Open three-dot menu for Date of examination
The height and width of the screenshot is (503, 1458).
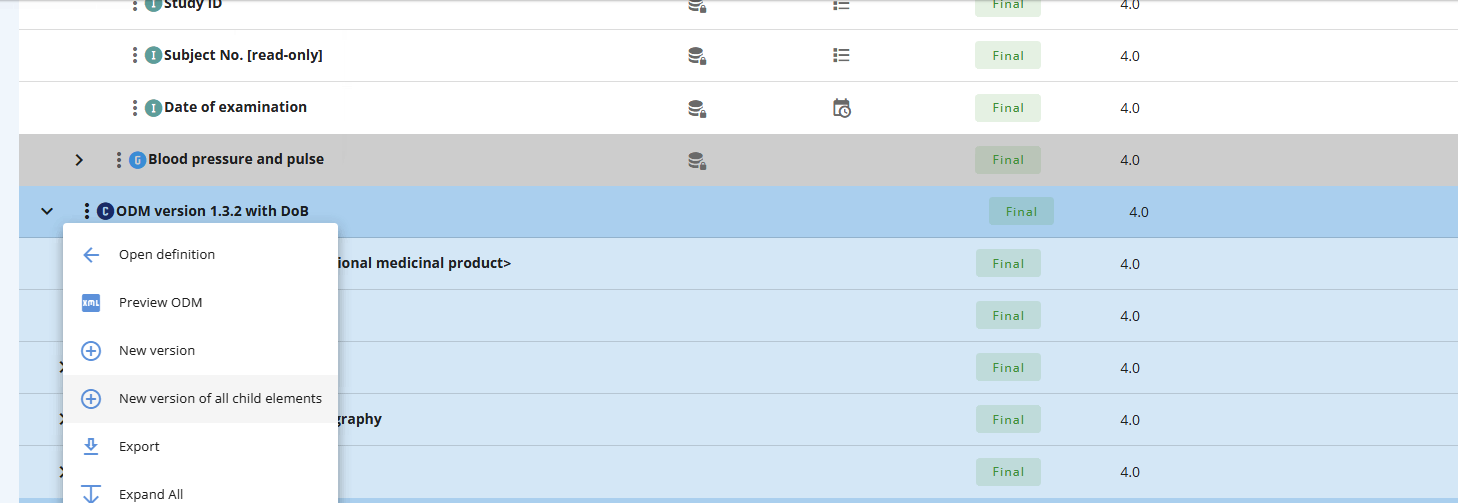(135, 107)
